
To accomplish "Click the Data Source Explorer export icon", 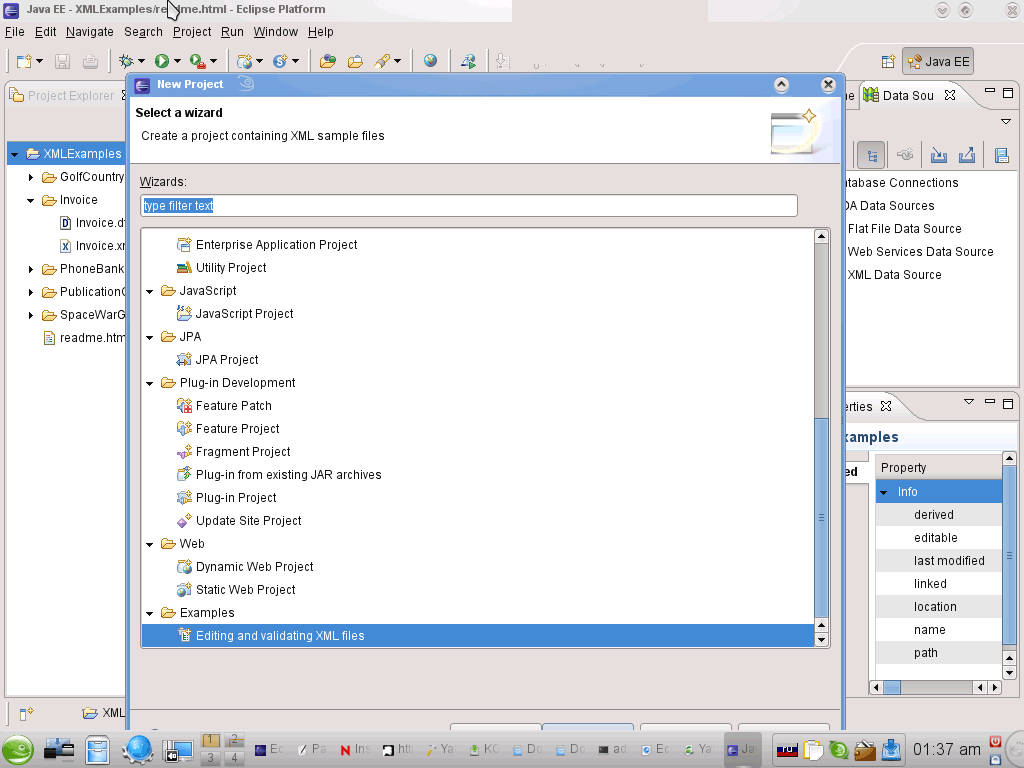I will click(967, 155).
